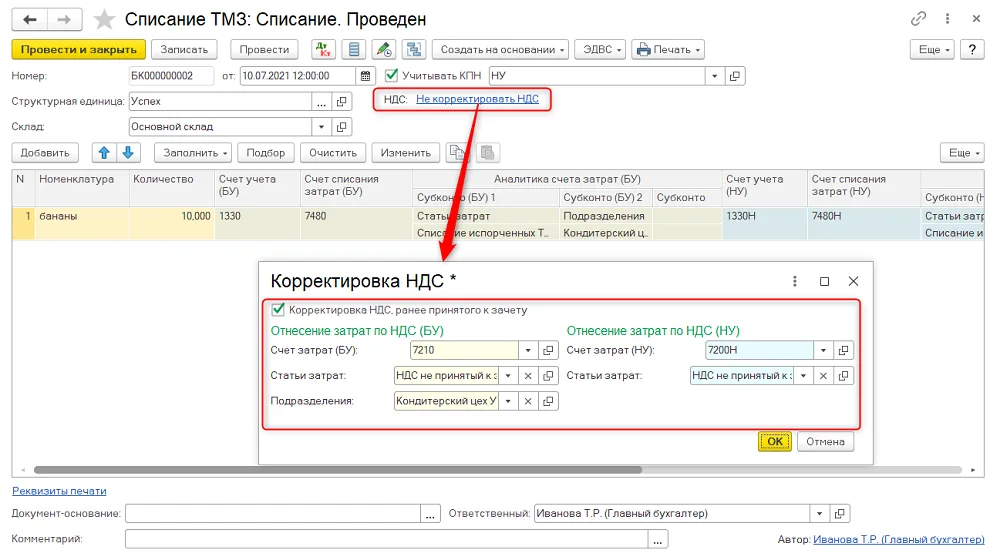Open Не корректировать НДС link
The image size is (1000, 560).
point(477,99)
